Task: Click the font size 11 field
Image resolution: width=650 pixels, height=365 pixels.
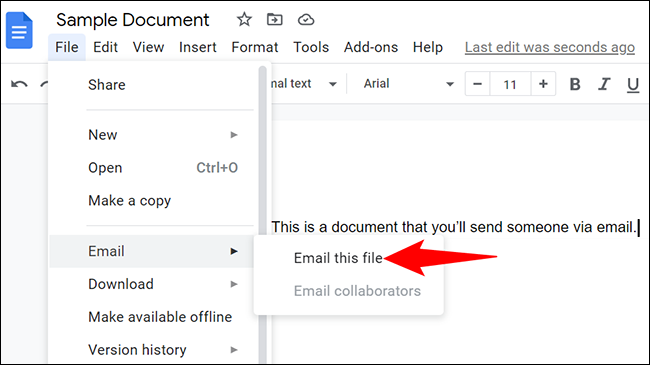Action: [x=510, y=84]
